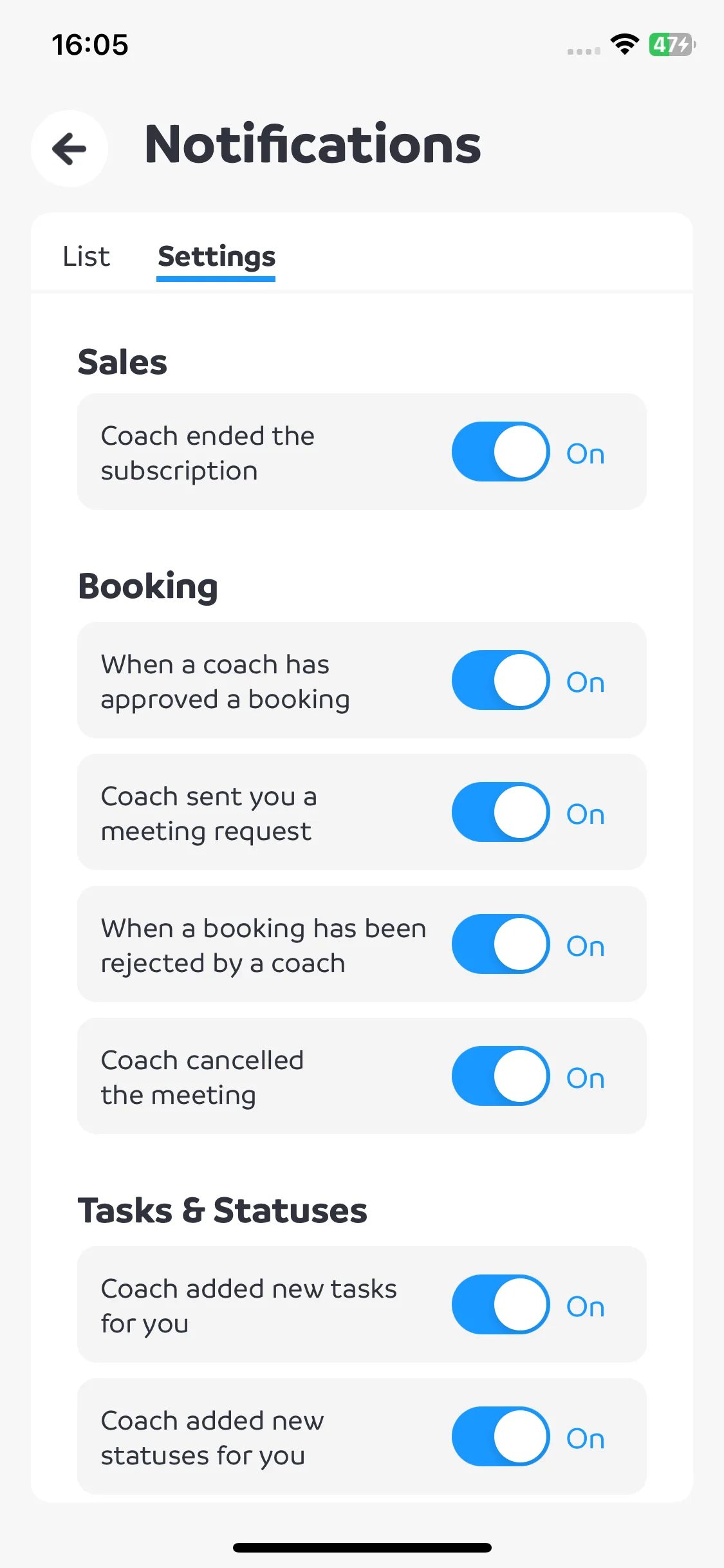Switch to the List tab
This screenshot has height=1568, width=724.
[x=86, y=256]
